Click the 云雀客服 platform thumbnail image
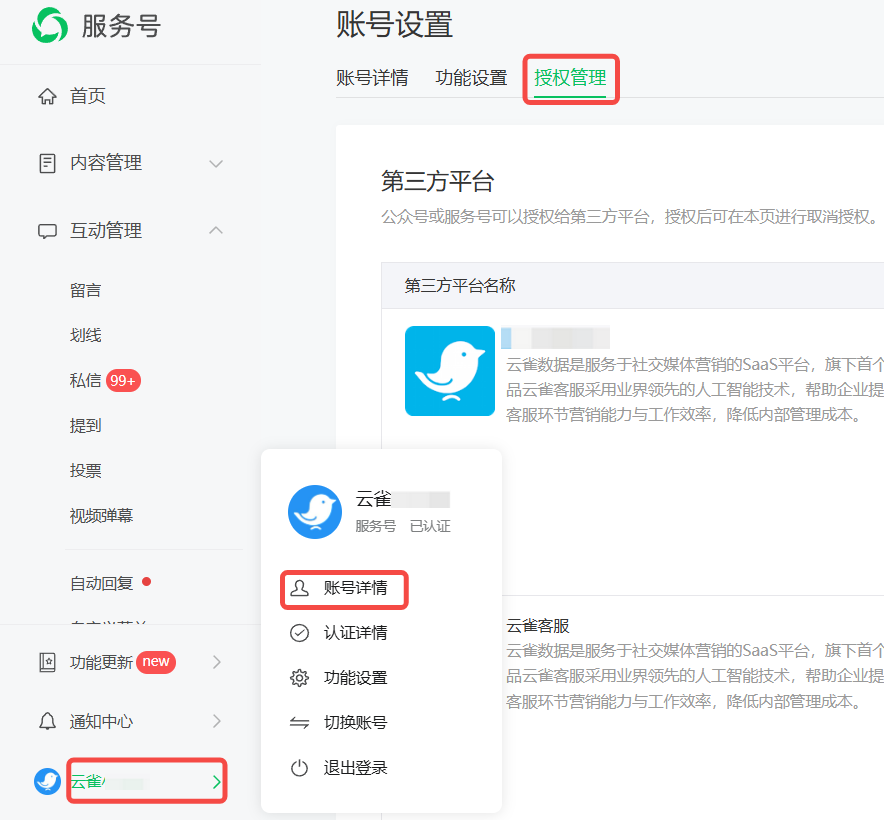 pyautogui.click(x=449, y=371)
